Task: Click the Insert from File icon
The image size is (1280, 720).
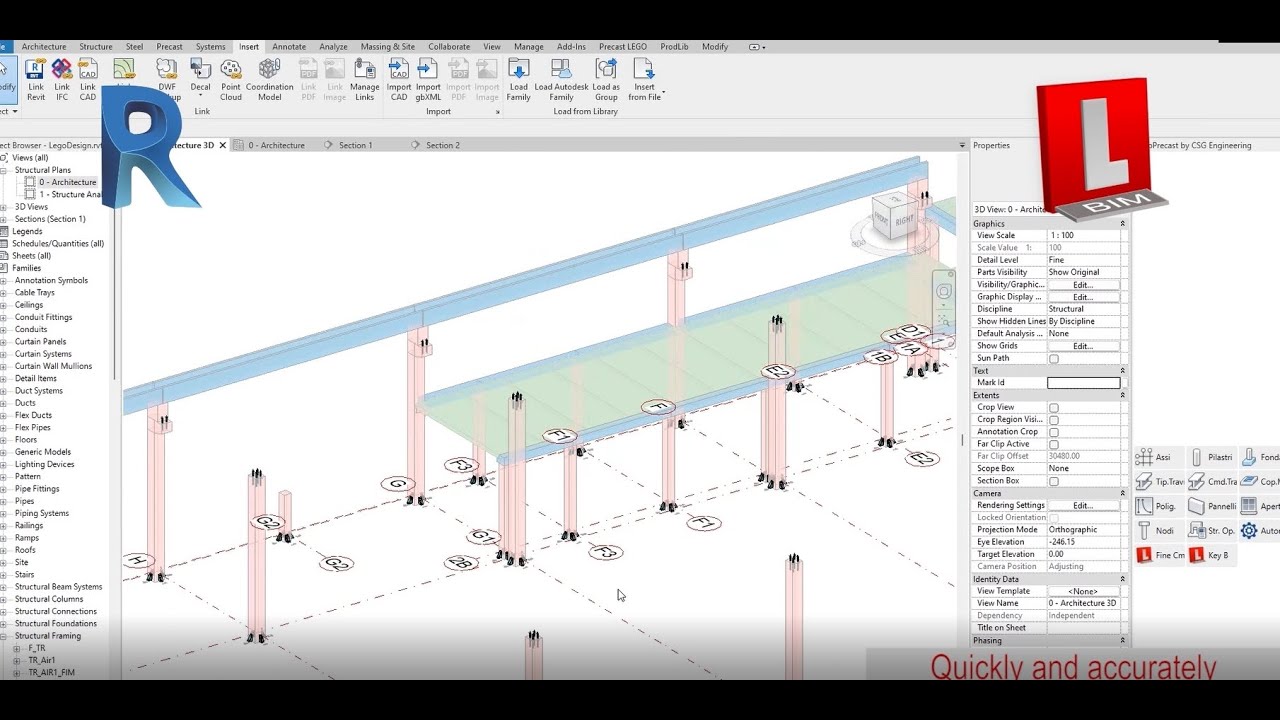Action: (644, 79)
